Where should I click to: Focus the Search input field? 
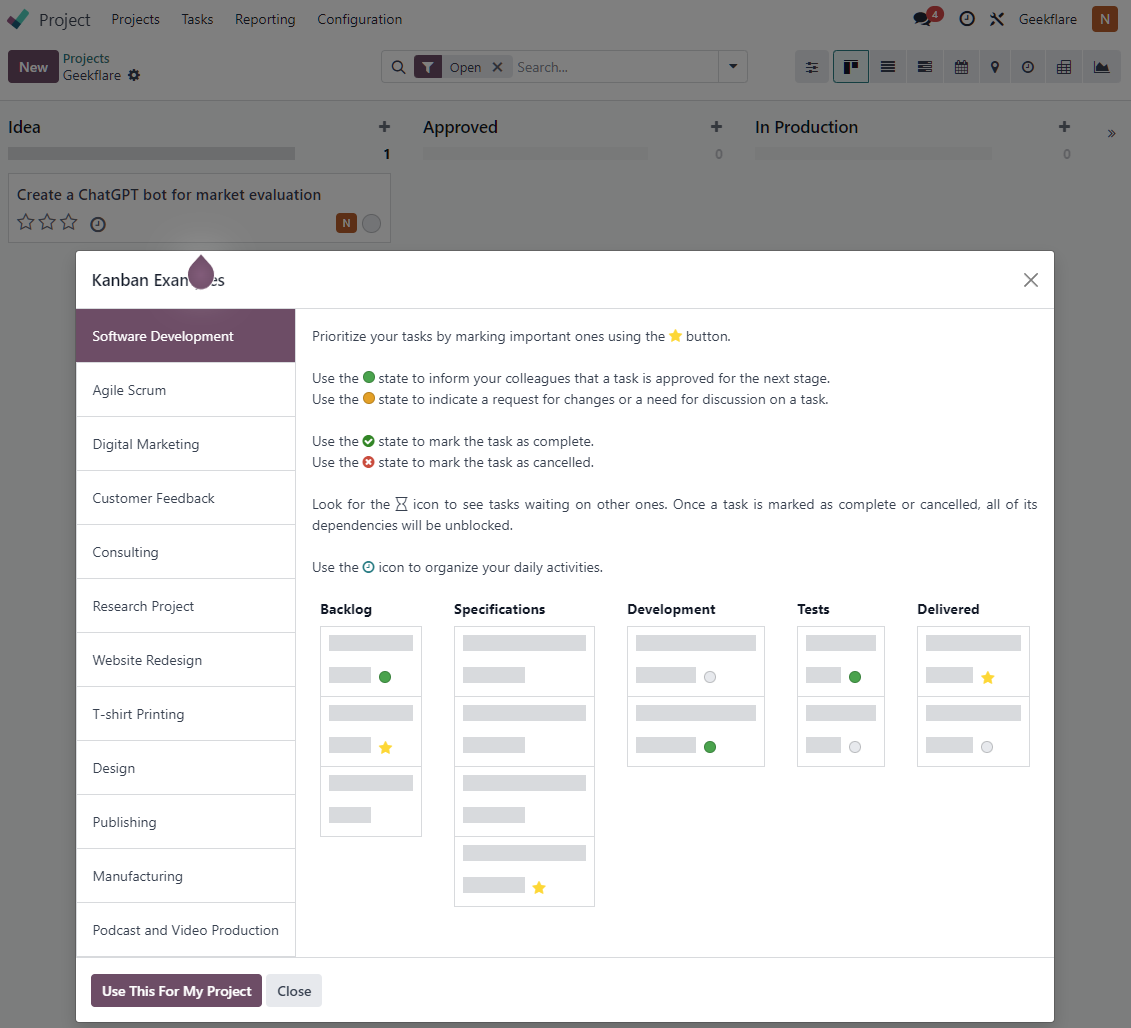(615, 67)
